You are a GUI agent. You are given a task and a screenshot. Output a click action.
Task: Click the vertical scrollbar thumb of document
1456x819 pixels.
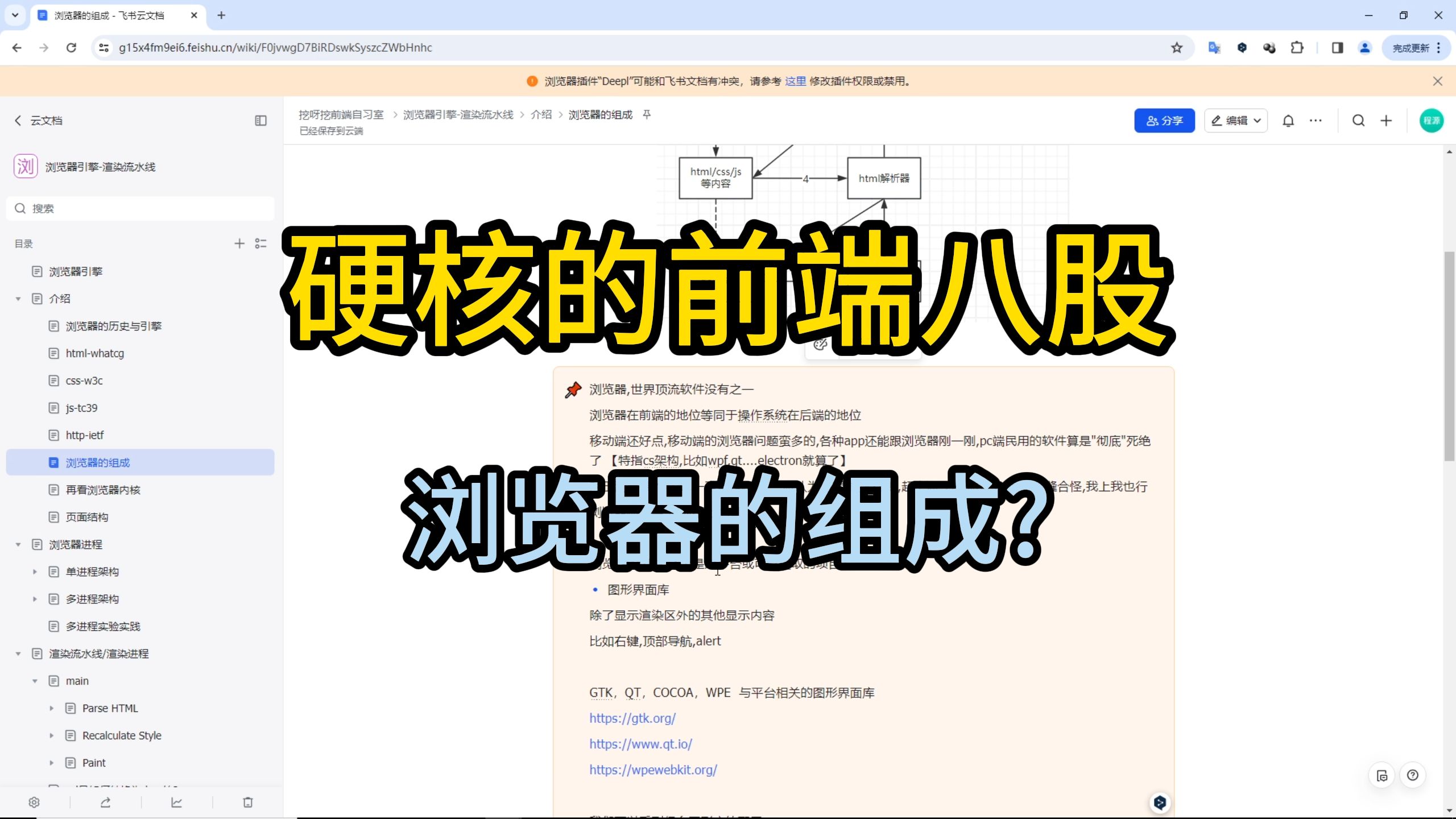tap(1449, 357)
